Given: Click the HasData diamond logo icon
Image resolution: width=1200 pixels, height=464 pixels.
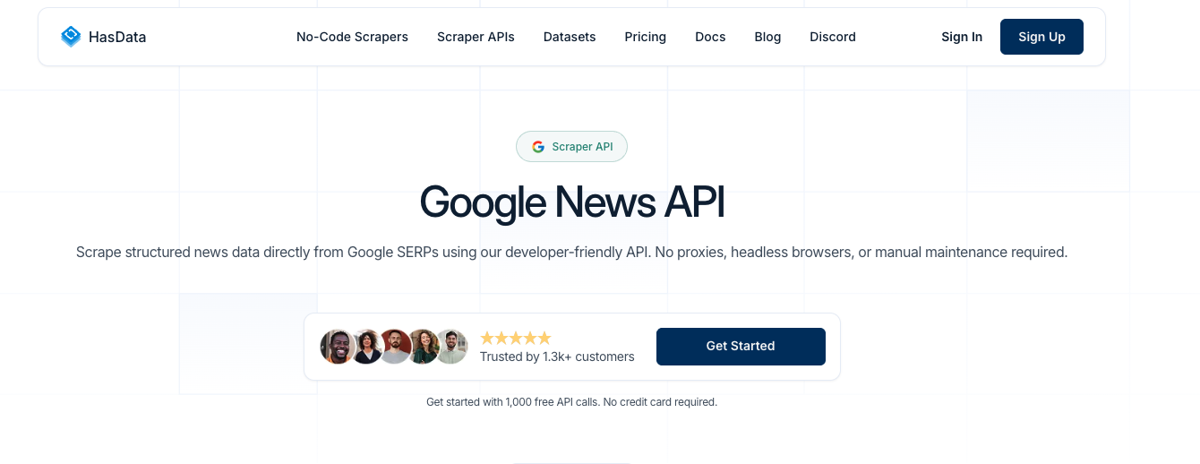Looking at the screenshot, I should 71,37.
